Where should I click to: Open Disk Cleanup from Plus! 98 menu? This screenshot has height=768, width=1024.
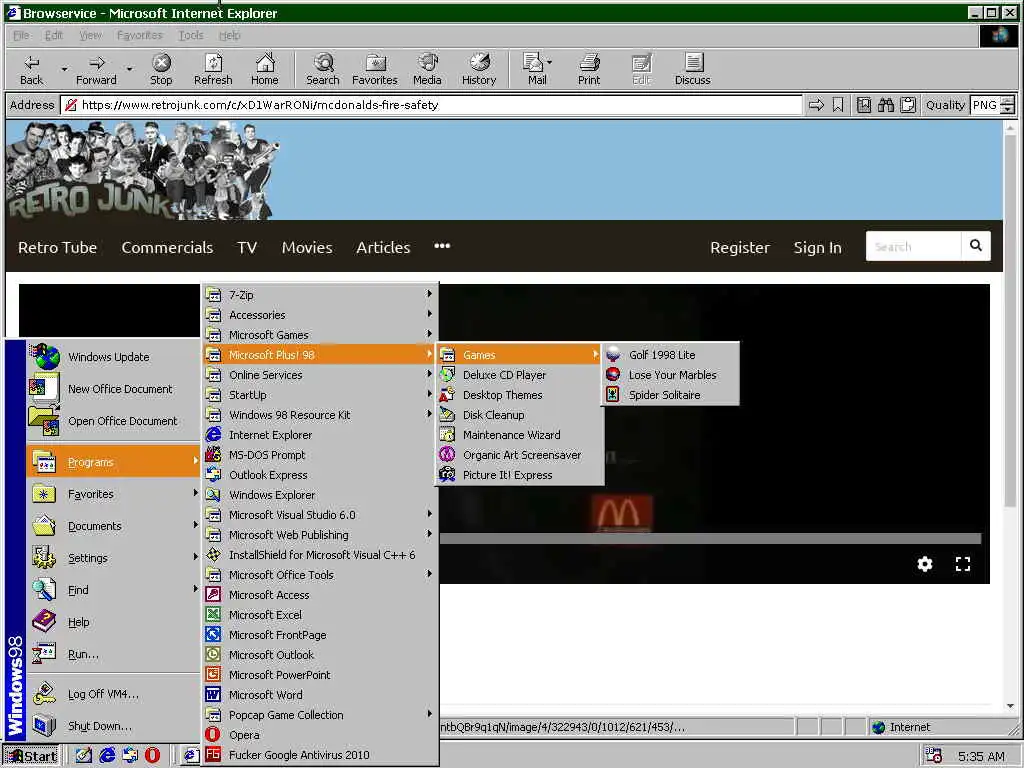[x=519, y=415]
